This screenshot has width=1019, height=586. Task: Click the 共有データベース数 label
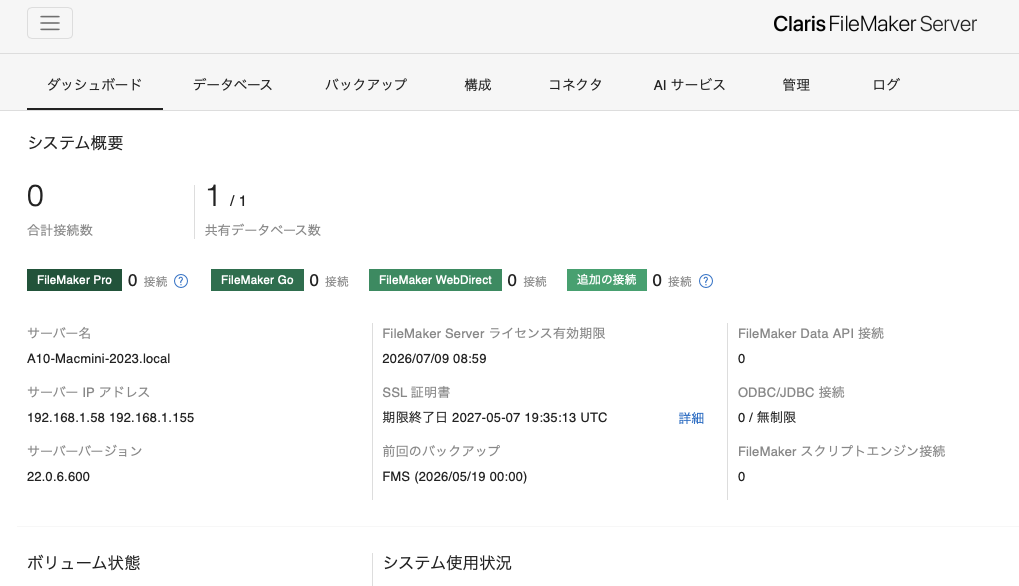(x=263, y=230)
